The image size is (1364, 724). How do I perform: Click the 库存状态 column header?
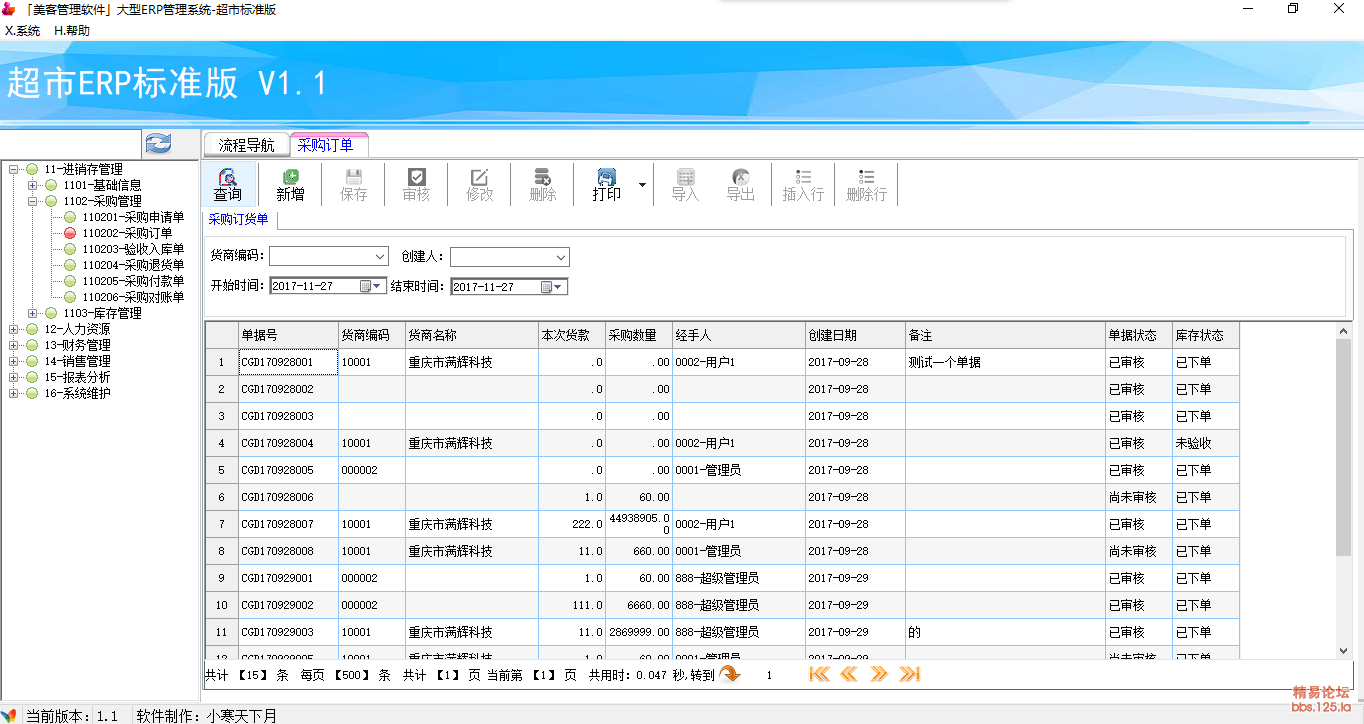(1205, 335)
